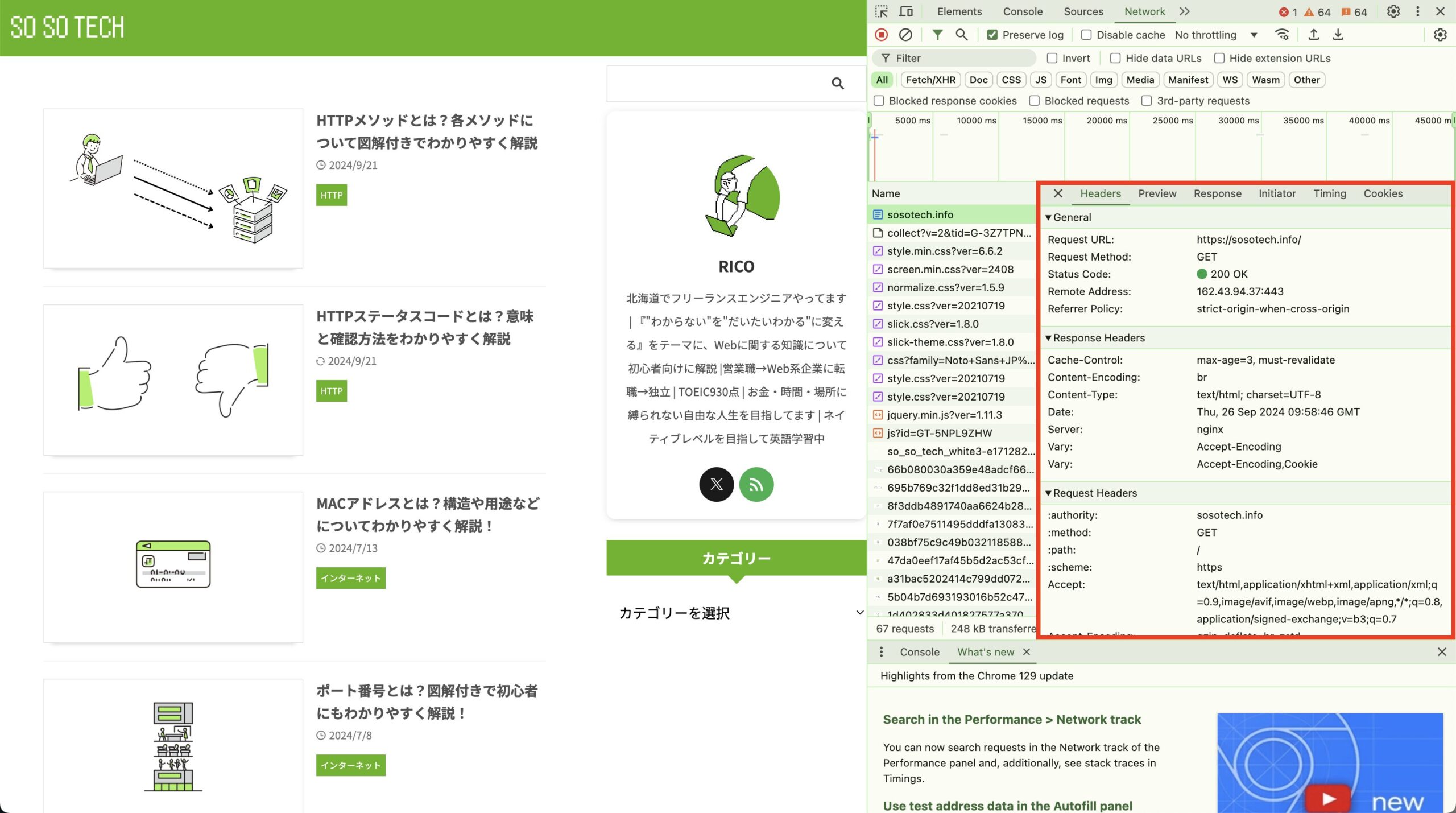Open the Console panel tab

pyautogui.click(x=1022, y=11)
